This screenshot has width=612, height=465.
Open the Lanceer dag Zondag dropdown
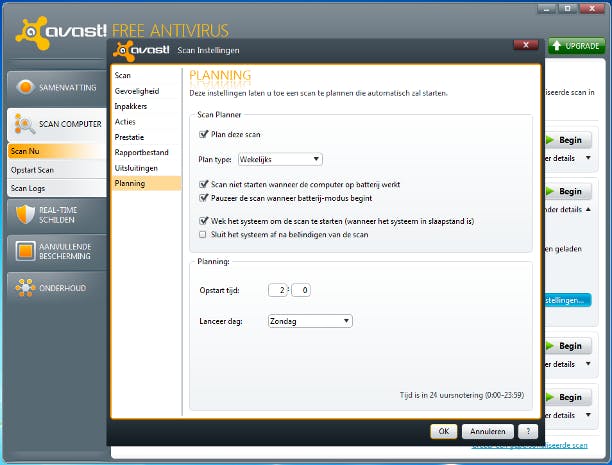(x=310, y=321)
